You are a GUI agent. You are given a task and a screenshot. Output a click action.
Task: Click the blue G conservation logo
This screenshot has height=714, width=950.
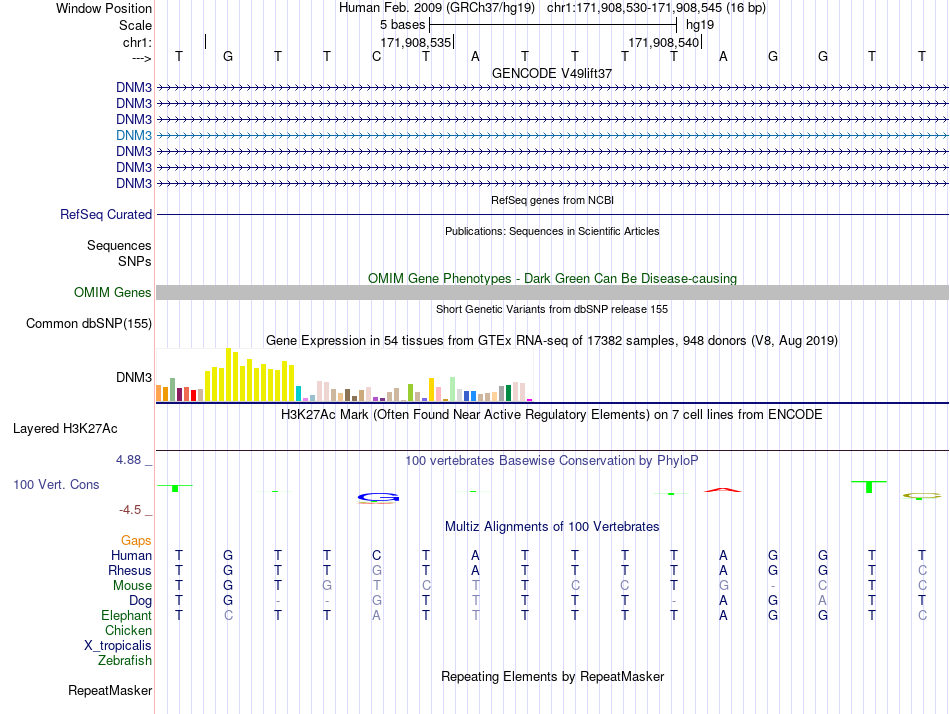pos(378,498)
